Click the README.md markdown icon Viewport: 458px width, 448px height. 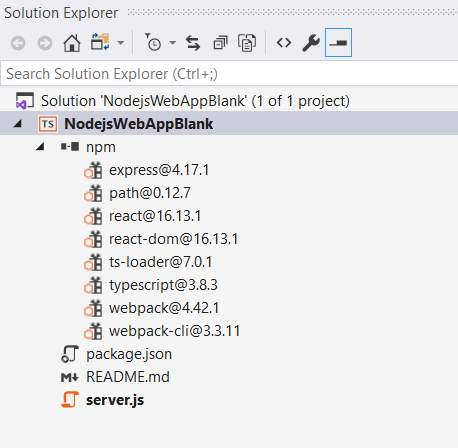70,377
